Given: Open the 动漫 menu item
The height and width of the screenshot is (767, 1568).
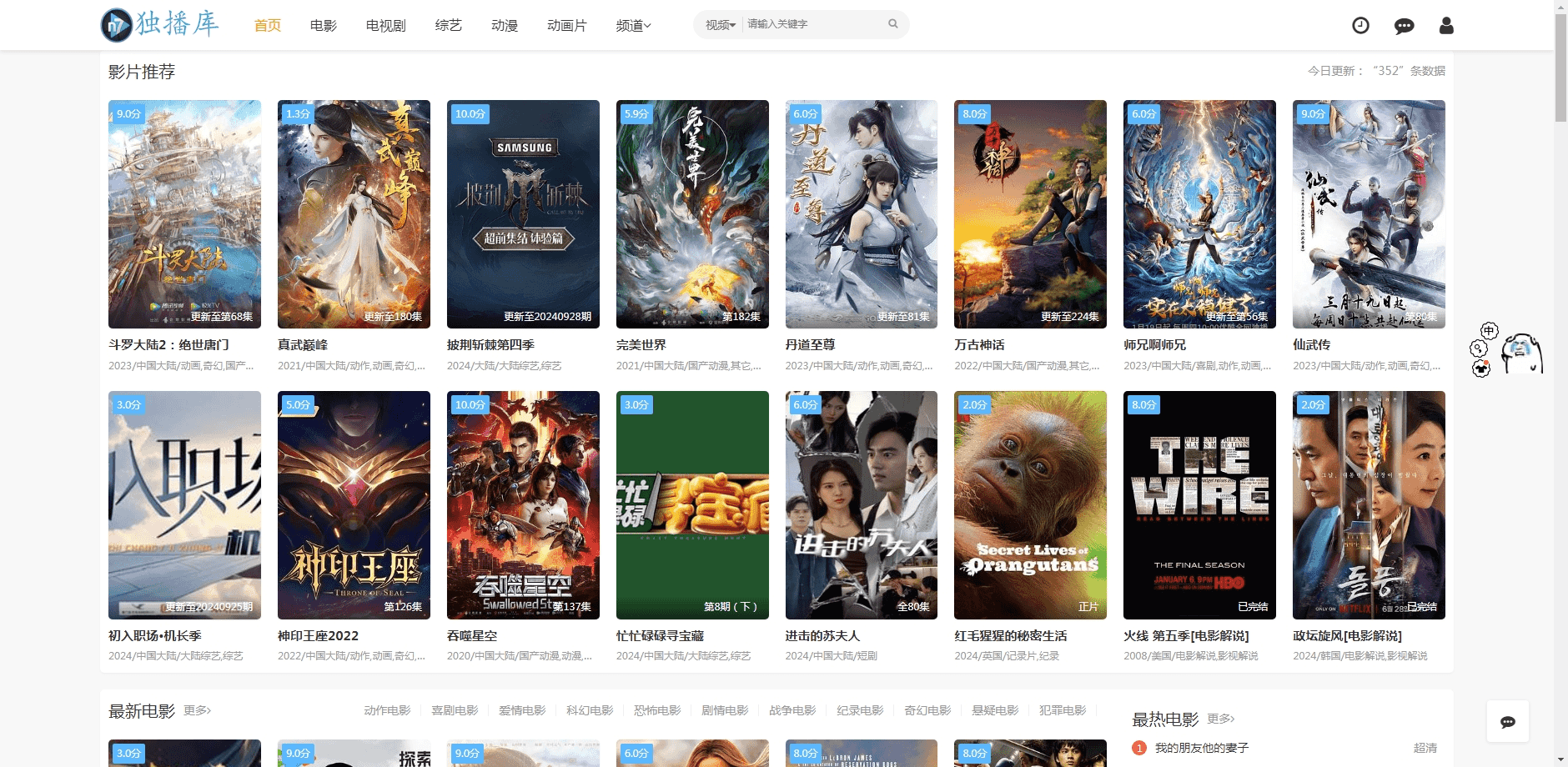Looking at the screenshot, I should point(505,26).
